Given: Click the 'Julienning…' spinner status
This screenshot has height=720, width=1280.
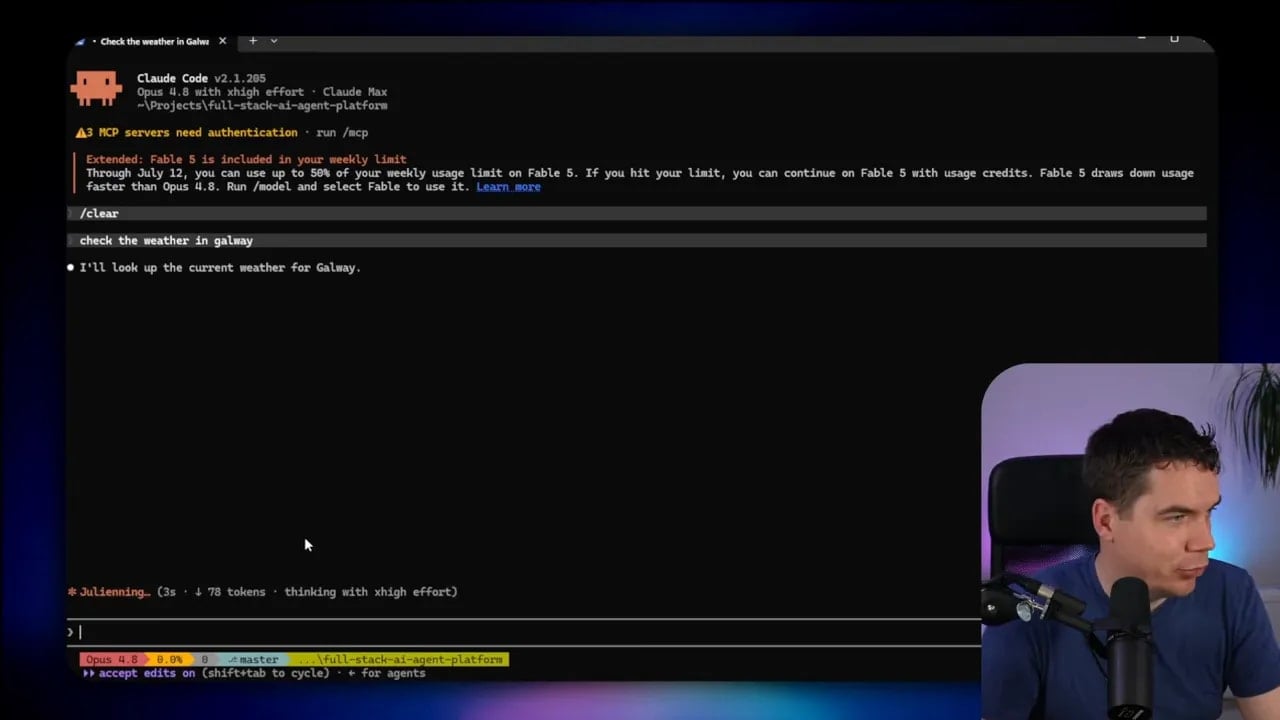Looking at the screenshot, I should click(109, 592).
